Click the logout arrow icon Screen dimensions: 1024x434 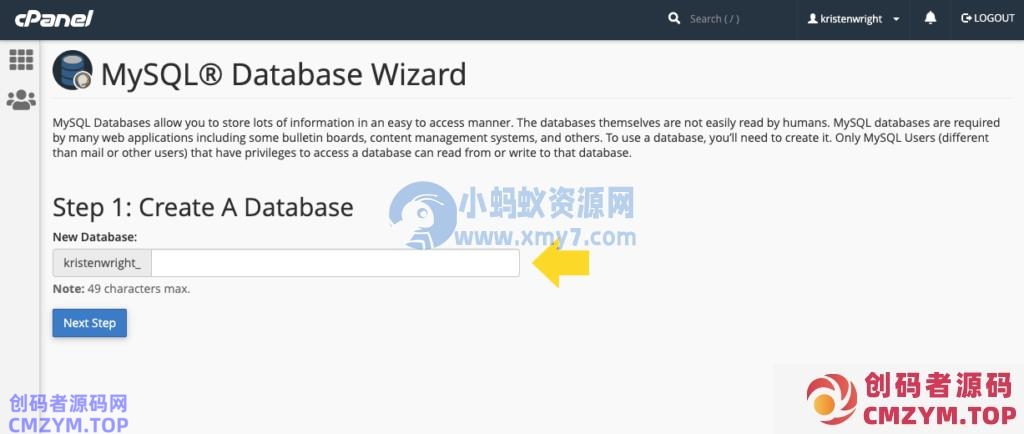(x=966, y=19)
